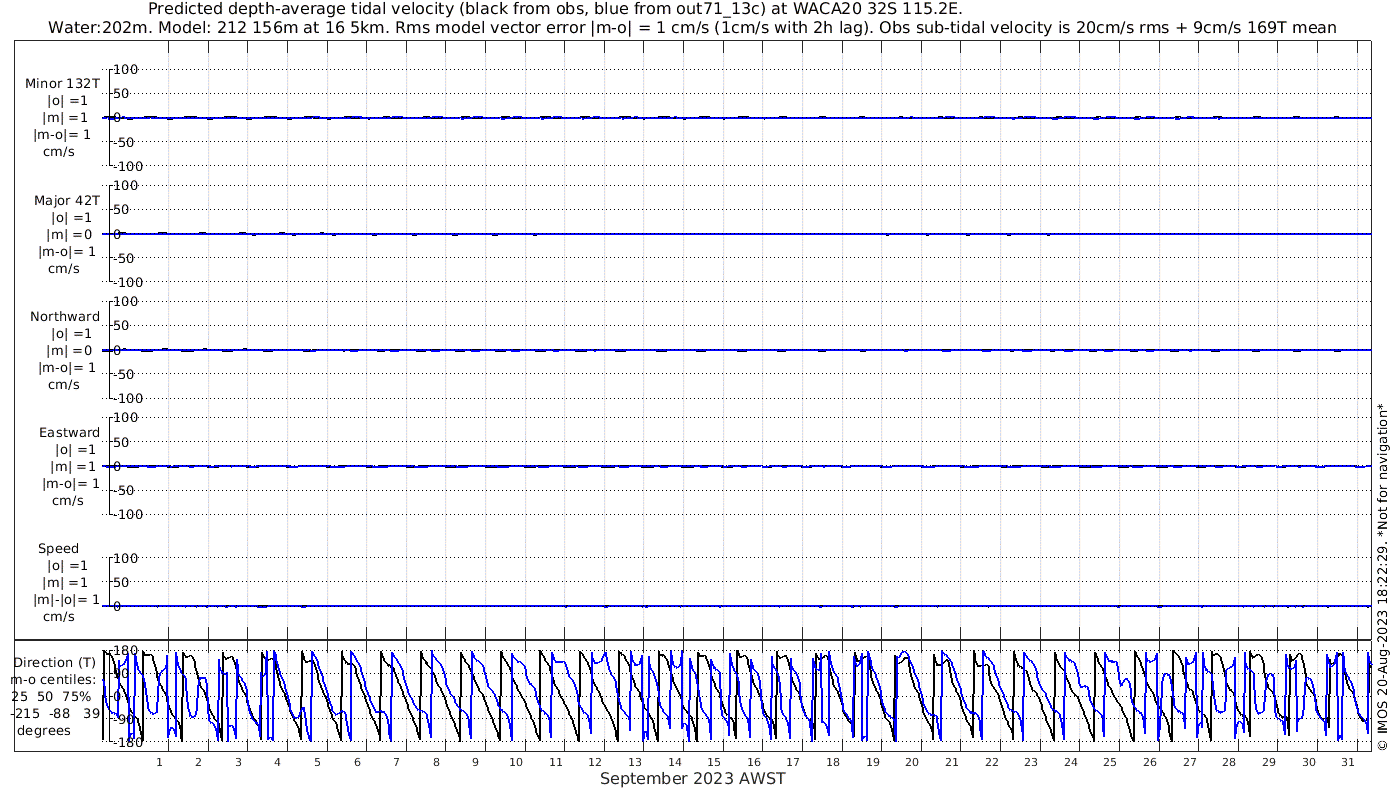Click the '|o| =1' value under Northward
This screenshot has height=800, width=1400.
[71, 333]
